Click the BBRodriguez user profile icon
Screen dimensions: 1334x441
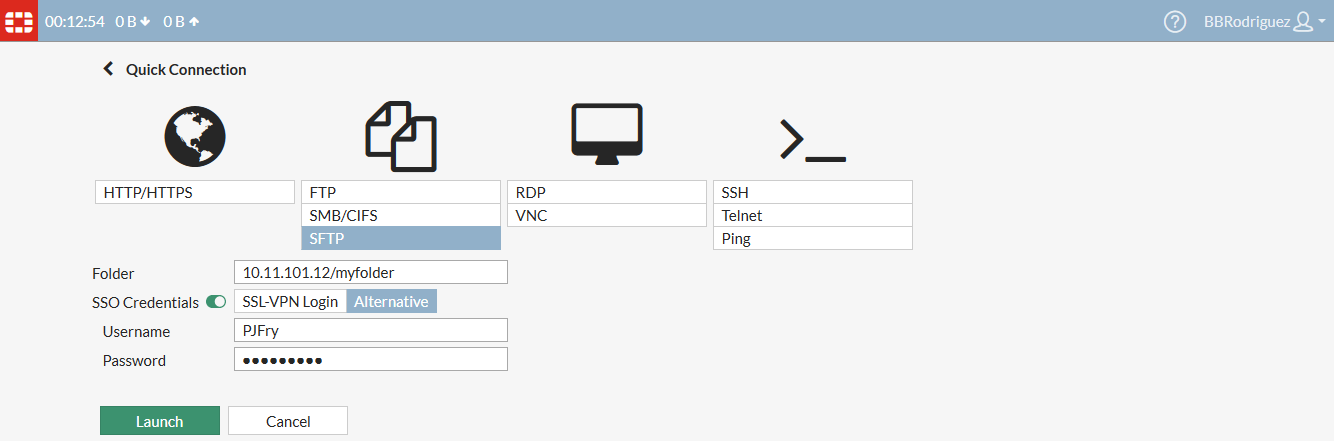[x=1302, y=21]
